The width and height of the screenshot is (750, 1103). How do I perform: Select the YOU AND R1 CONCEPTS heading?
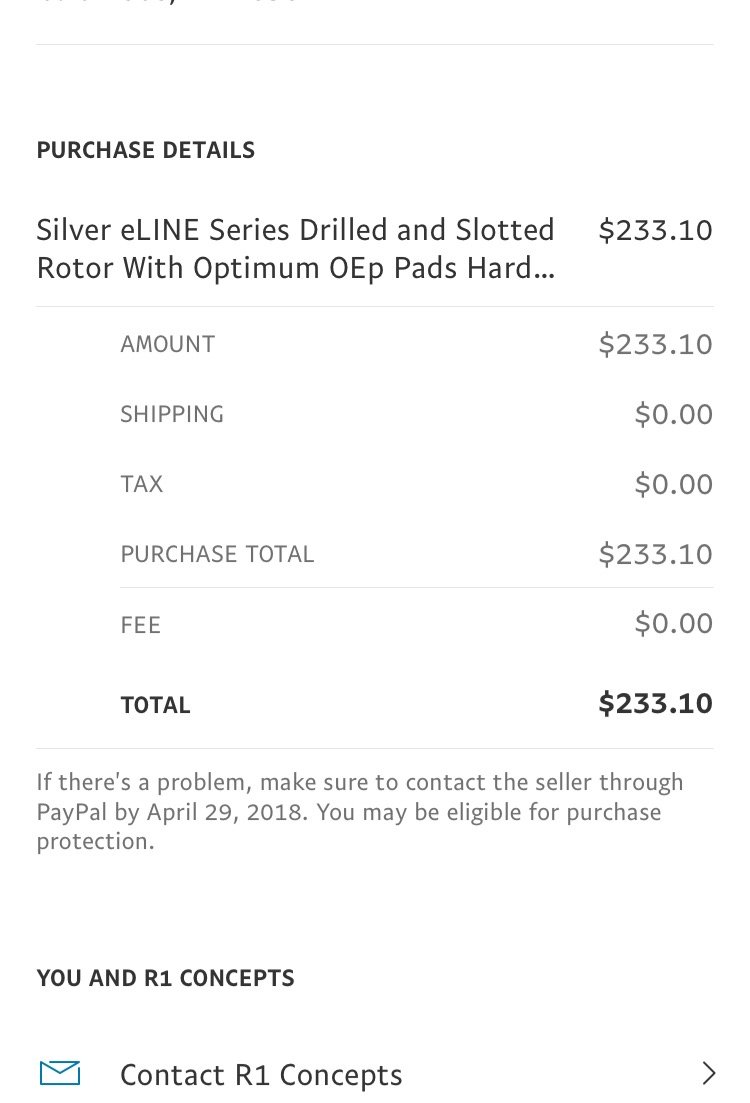(x=165, y=978)
